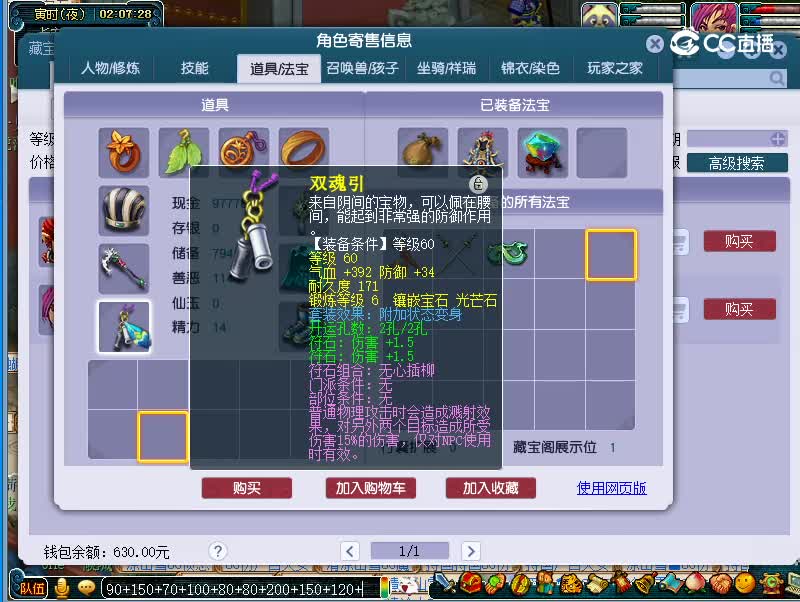Toggle the lock icon on item tooltip
The width and height of the screenshot is (800, 602).
(478, 184)
